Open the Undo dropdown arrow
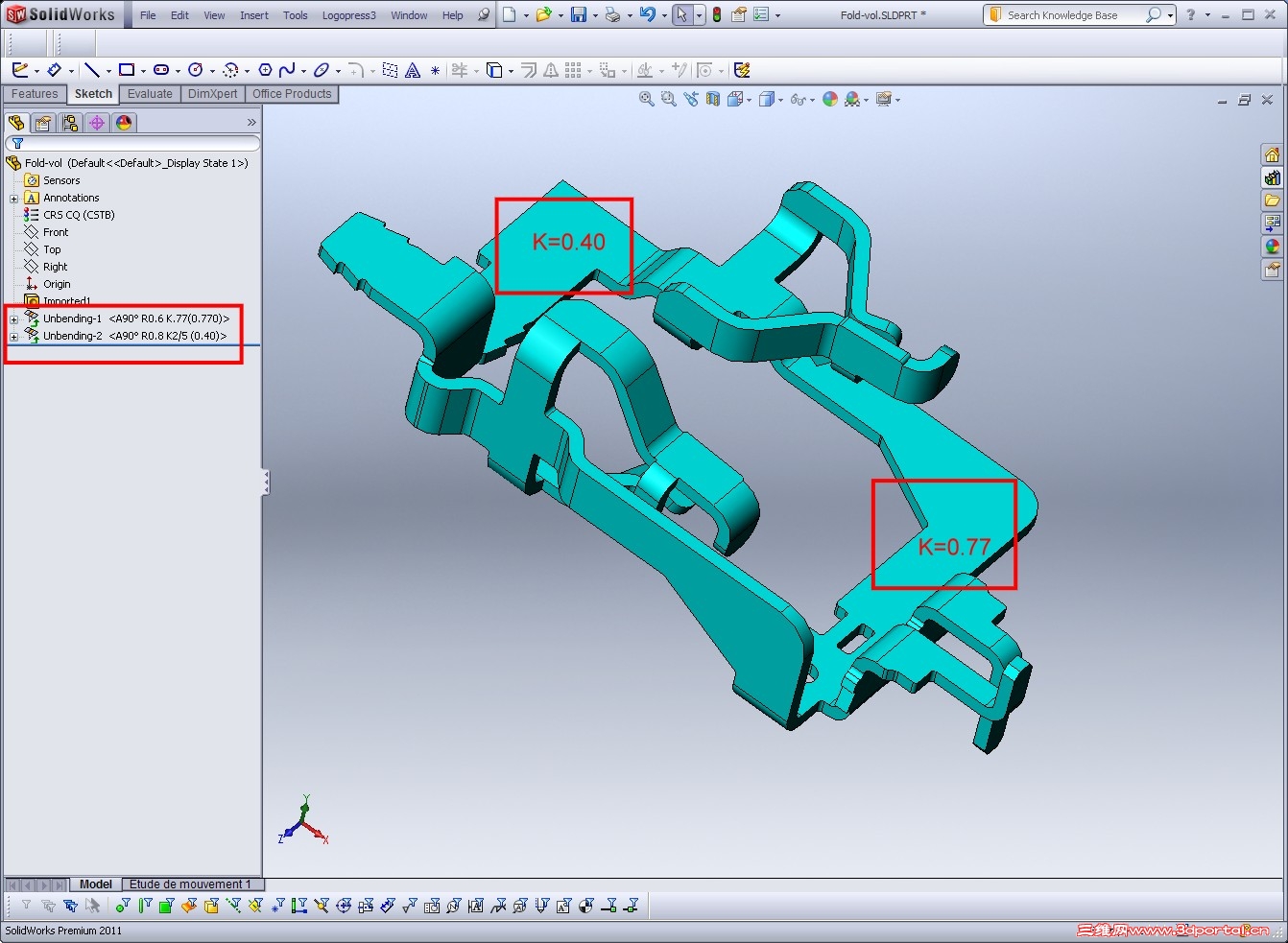The image size is (1288, 943). (665, 15)
